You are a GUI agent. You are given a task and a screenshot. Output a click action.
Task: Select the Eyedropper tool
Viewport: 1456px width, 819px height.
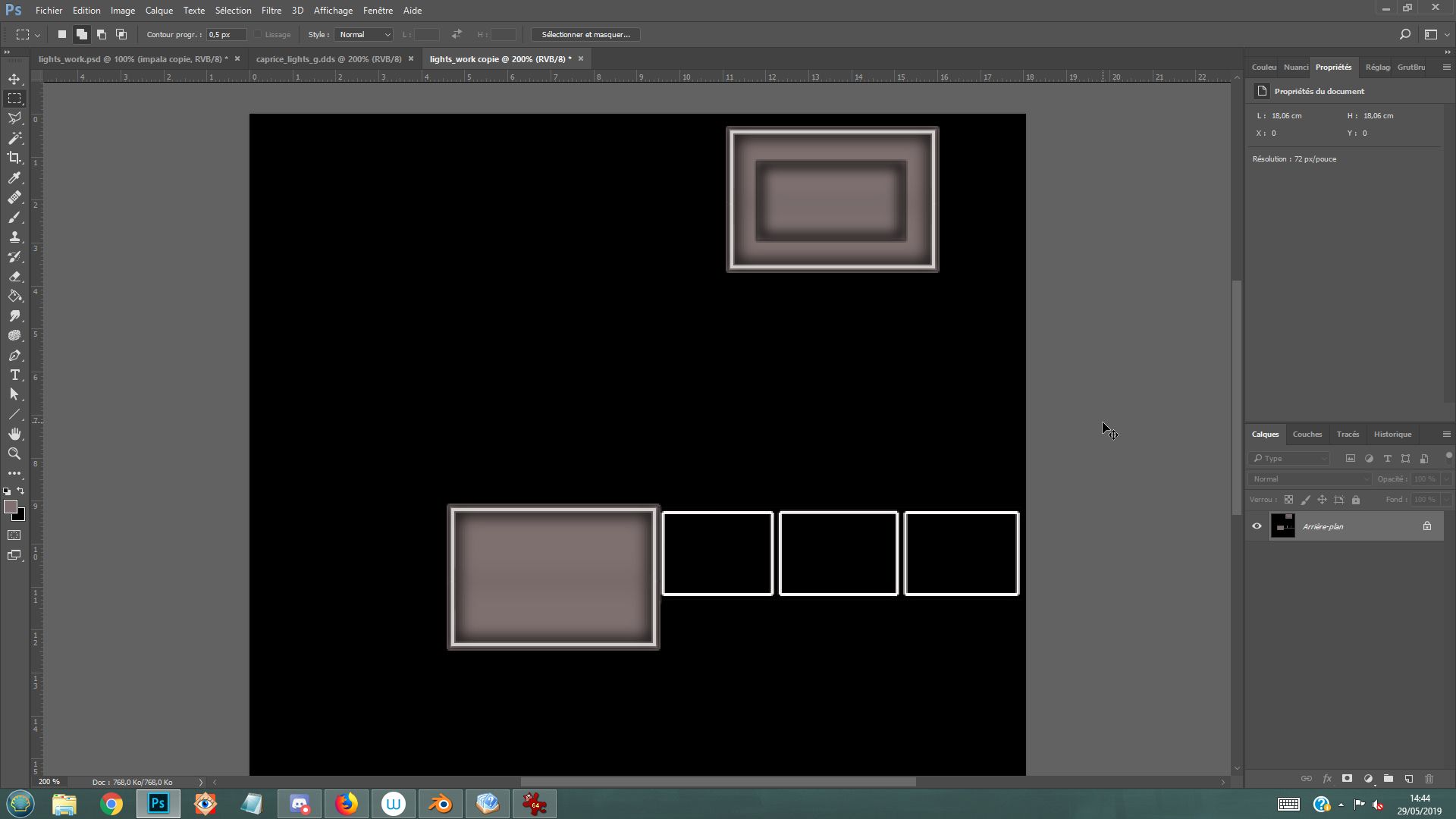(14, 177)
